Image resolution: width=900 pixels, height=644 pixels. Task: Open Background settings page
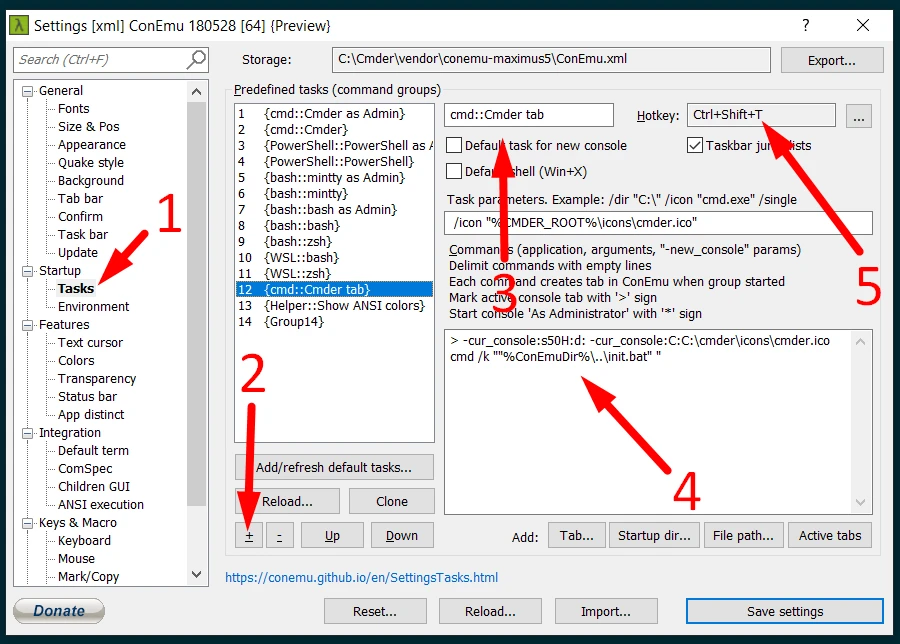[x=91, y=180]
